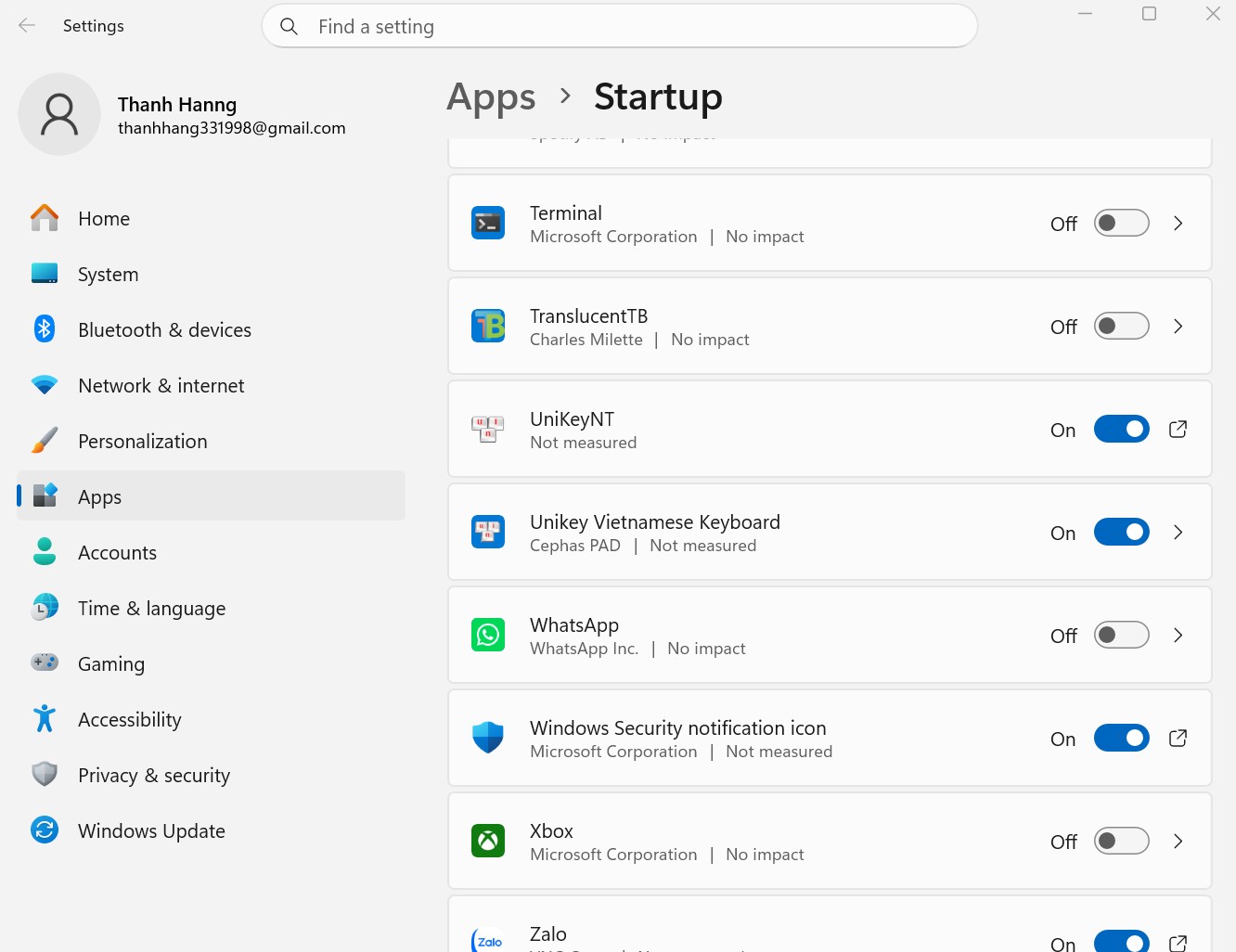The height and width of the screenshot is (952, 1236).
Task: Expand Xbox details chevron
Action: click(x=1178, y=841)
